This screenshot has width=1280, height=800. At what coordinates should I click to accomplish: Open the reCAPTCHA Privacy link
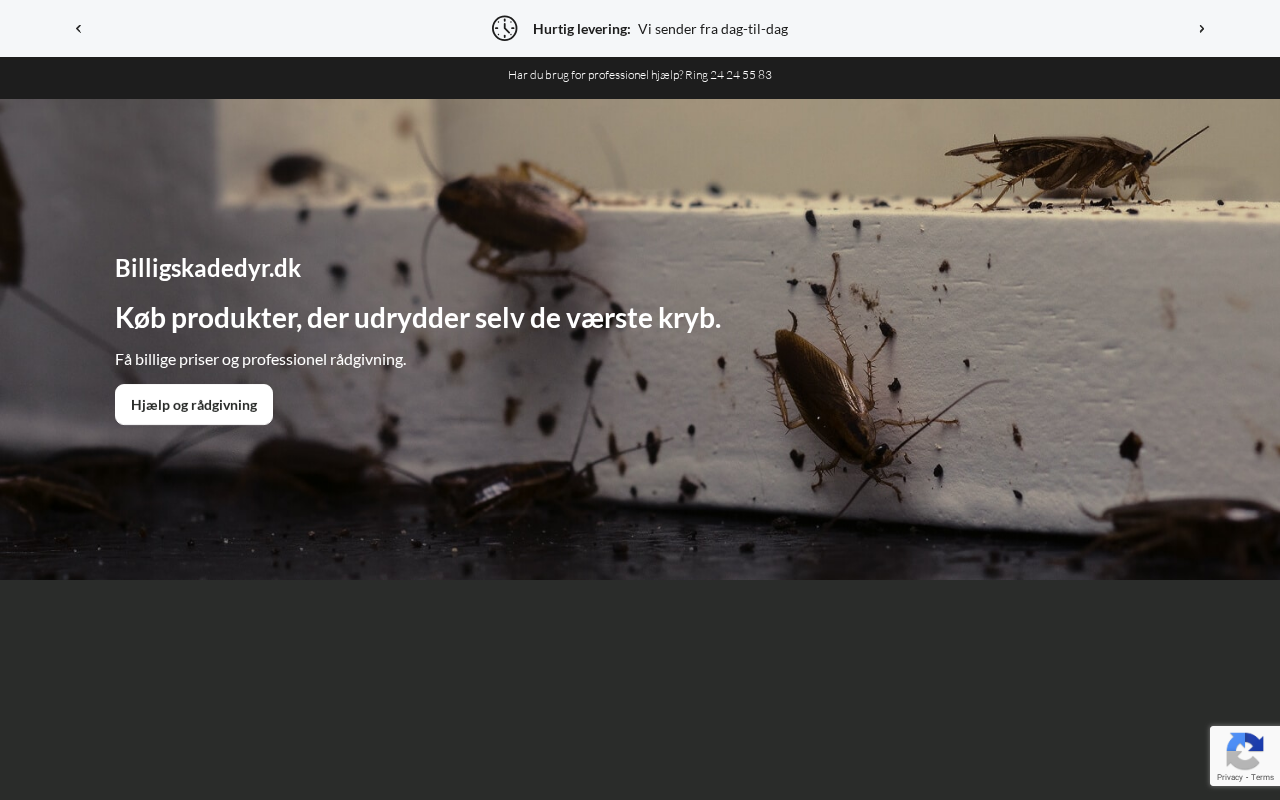1231,777
